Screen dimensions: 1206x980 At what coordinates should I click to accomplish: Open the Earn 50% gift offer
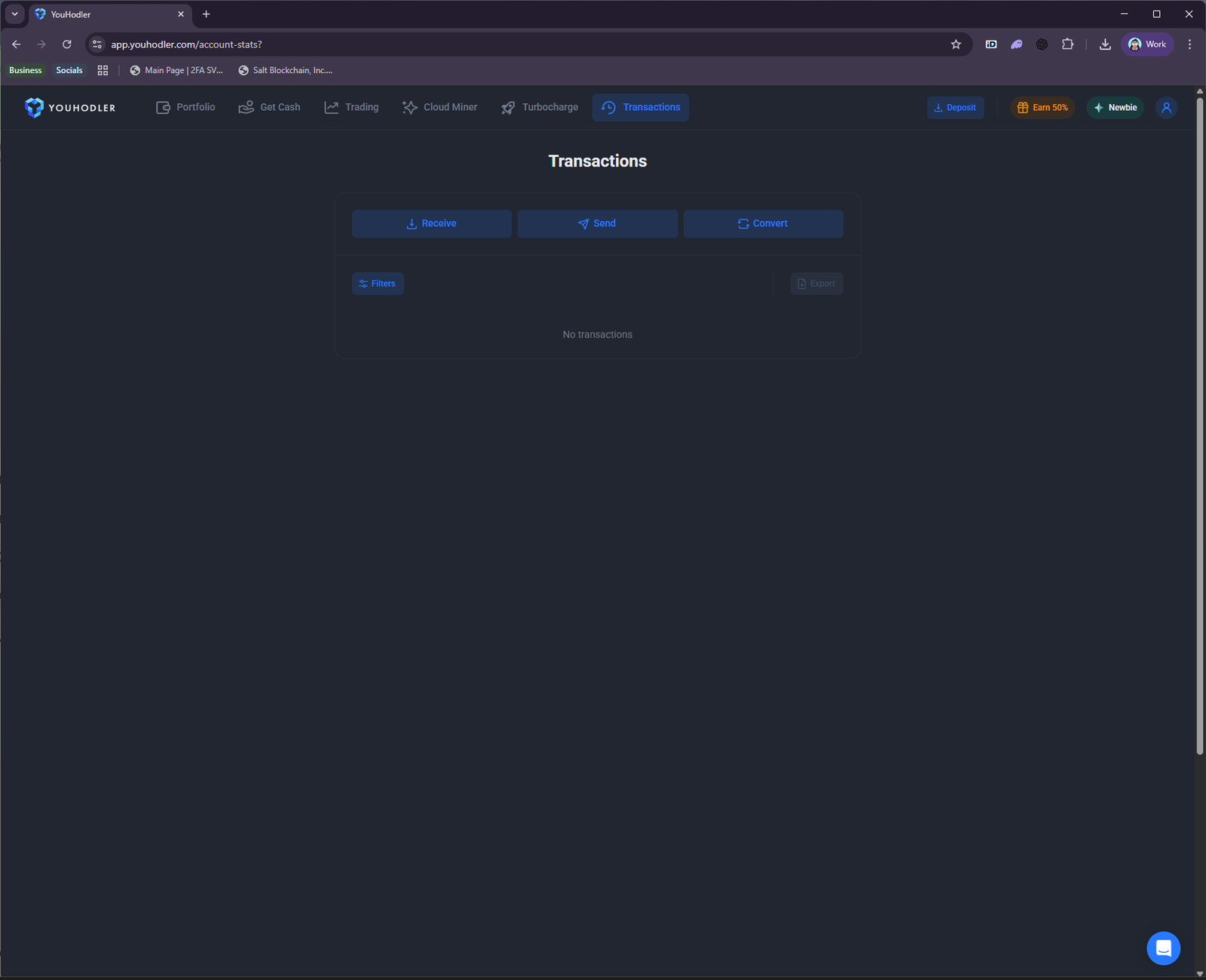pos(1042,107)
